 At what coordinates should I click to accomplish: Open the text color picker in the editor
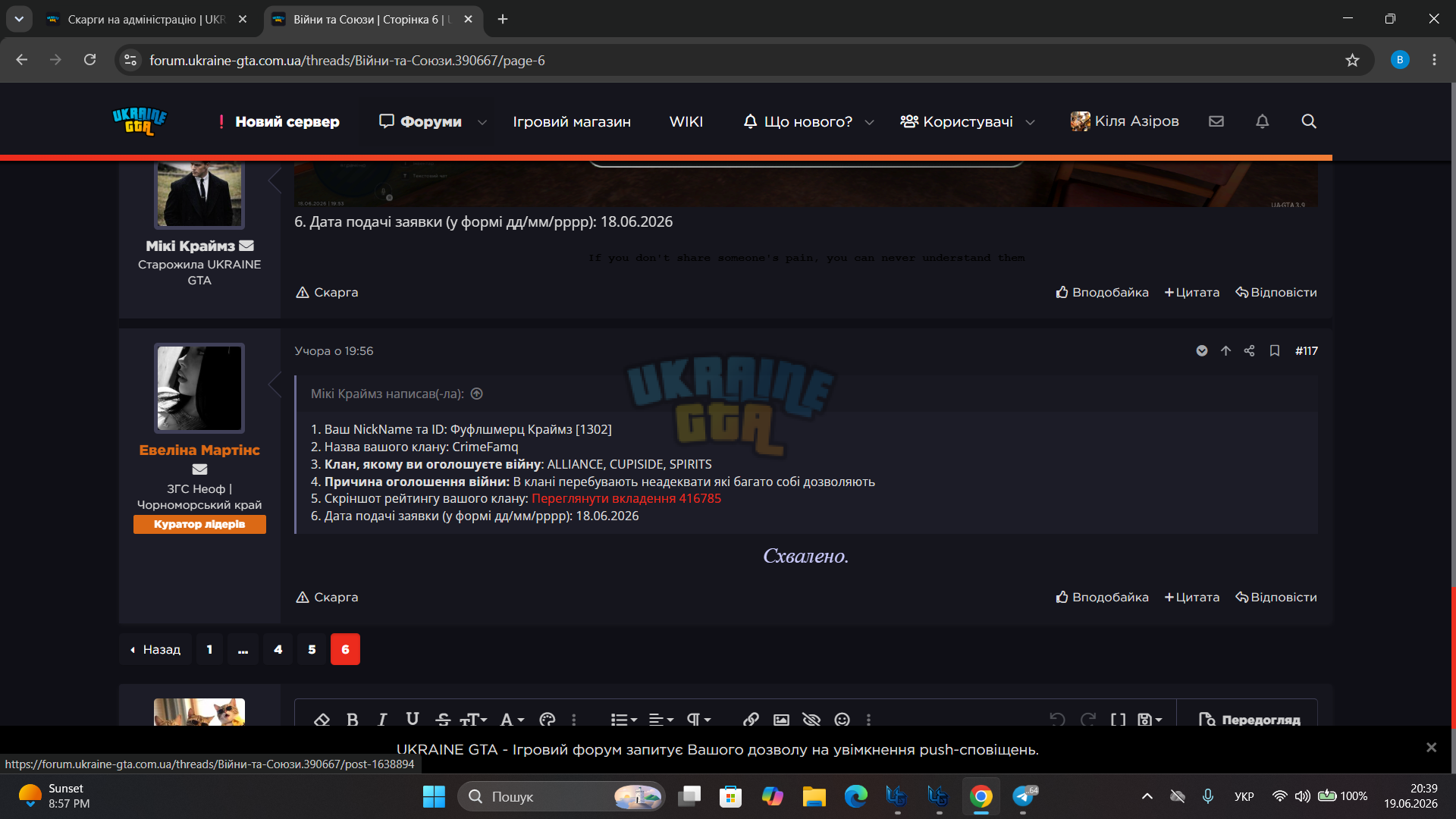point(548,719)
